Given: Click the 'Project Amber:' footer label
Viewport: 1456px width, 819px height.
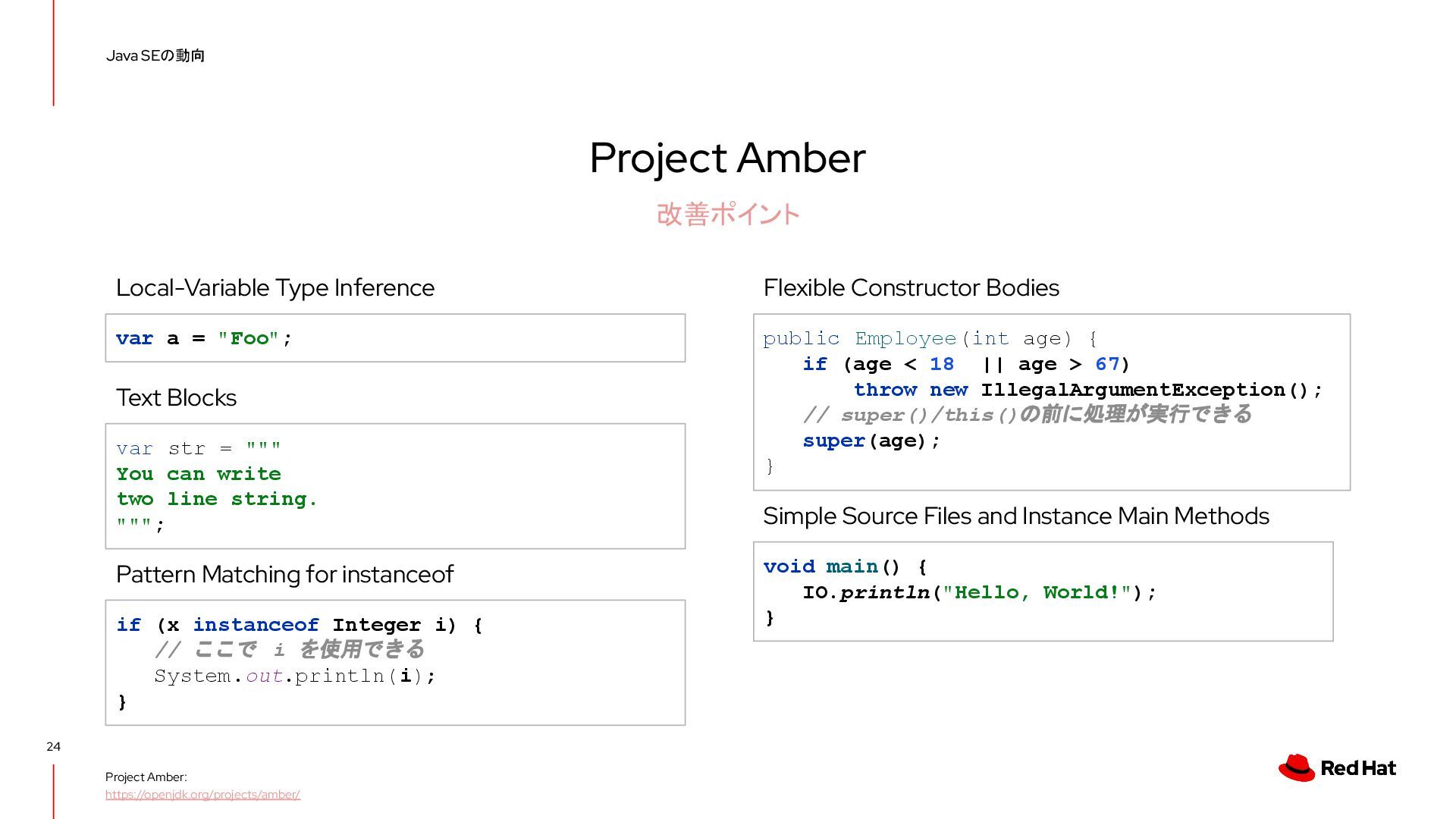Looking at the screenshot, I should [x=146, y=777].
